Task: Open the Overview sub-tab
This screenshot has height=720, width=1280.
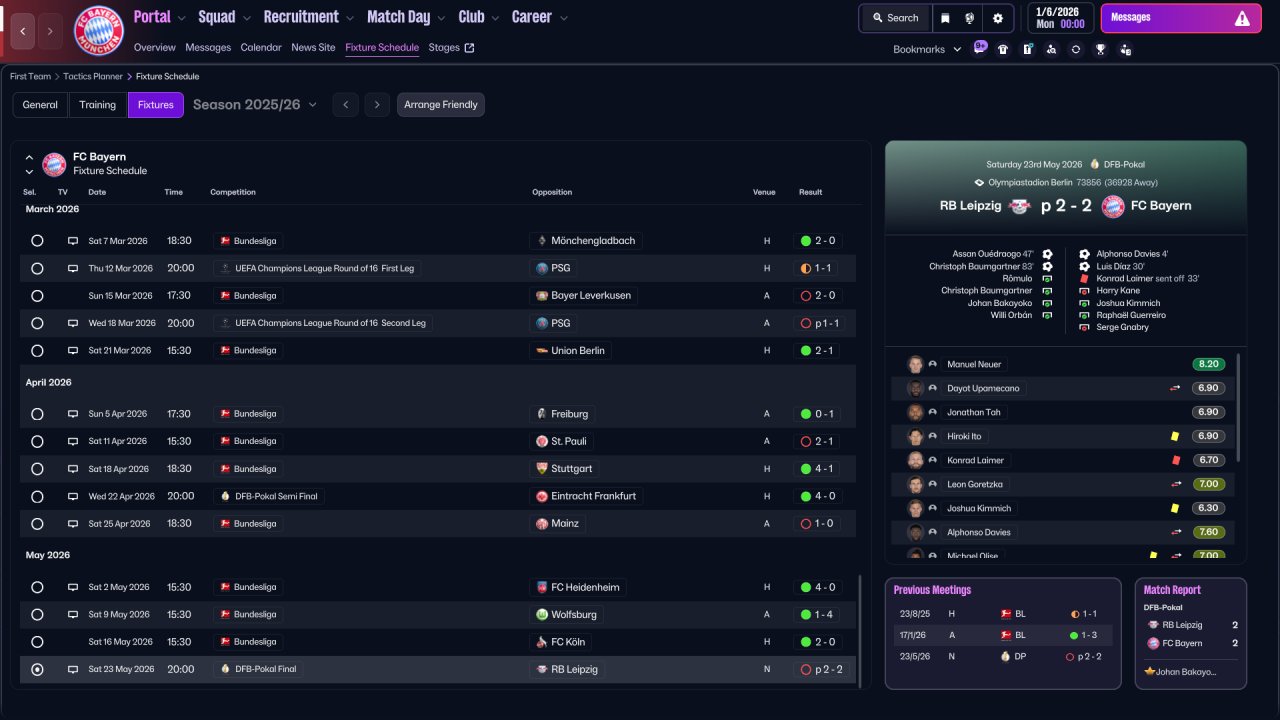Action: pos(155,47)
